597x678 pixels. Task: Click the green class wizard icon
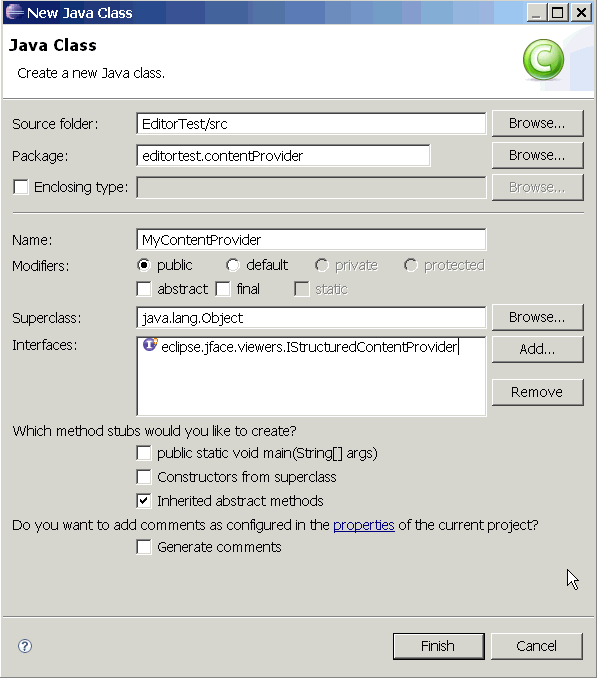pyautogui.click(x=543, y=60)
